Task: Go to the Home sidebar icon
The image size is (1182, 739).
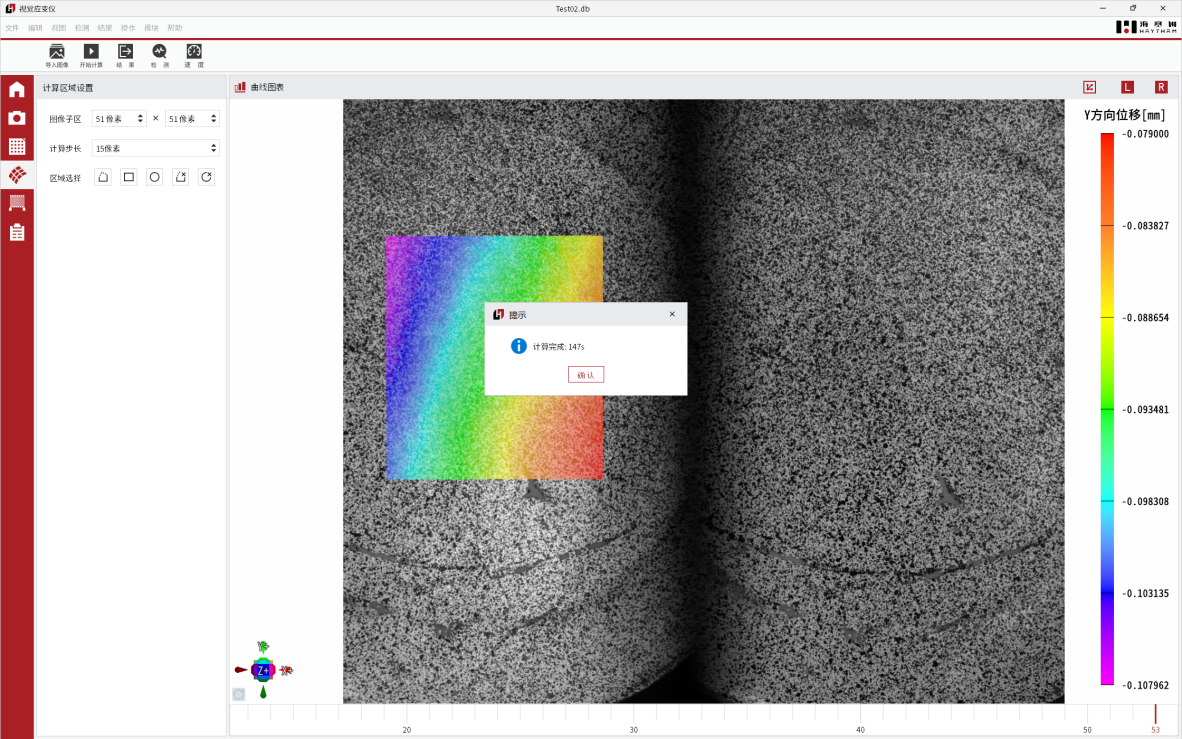Action: (17, 90)
